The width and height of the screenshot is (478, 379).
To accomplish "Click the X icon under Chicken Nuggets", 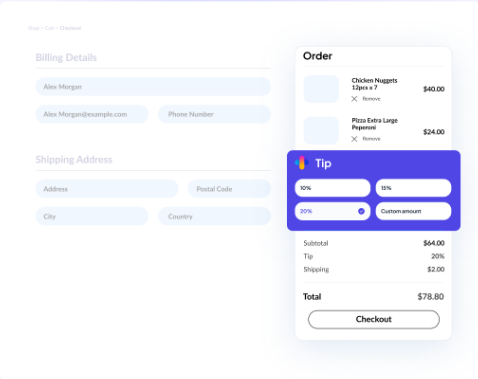I will (x=354, y=99).
